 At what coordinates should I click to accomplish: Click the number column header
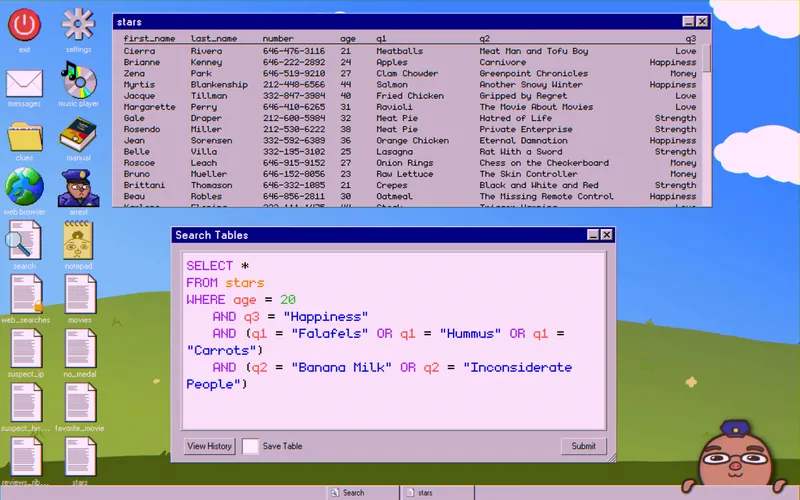tap(278, 38)
